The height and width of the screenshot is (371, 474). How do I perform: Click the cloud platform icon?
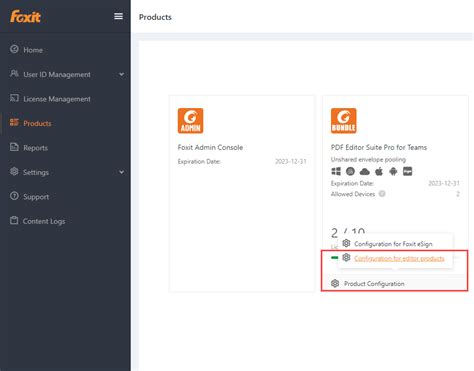pyautogui.click(x=365, y=171)
